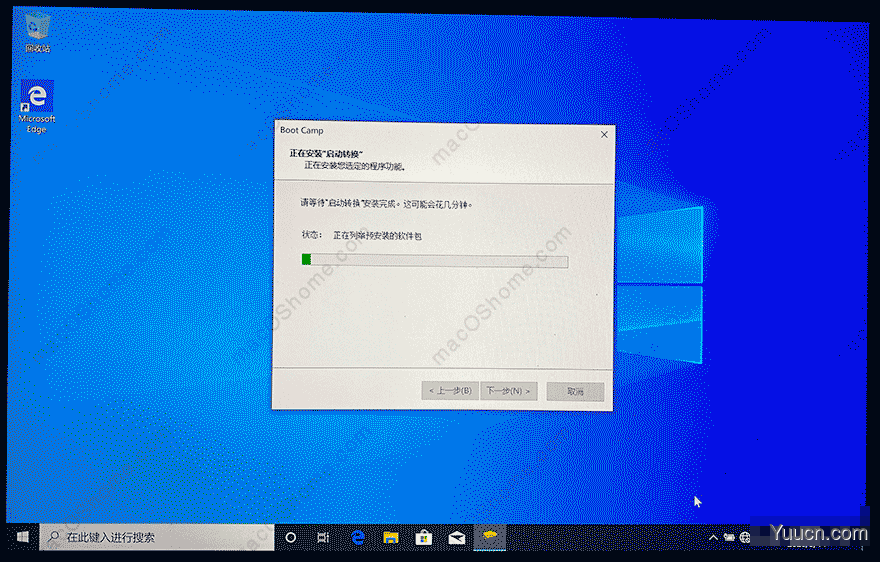880x562 pixels.
Task: Click the battery icon in system tray
Action: click(729, 537)
